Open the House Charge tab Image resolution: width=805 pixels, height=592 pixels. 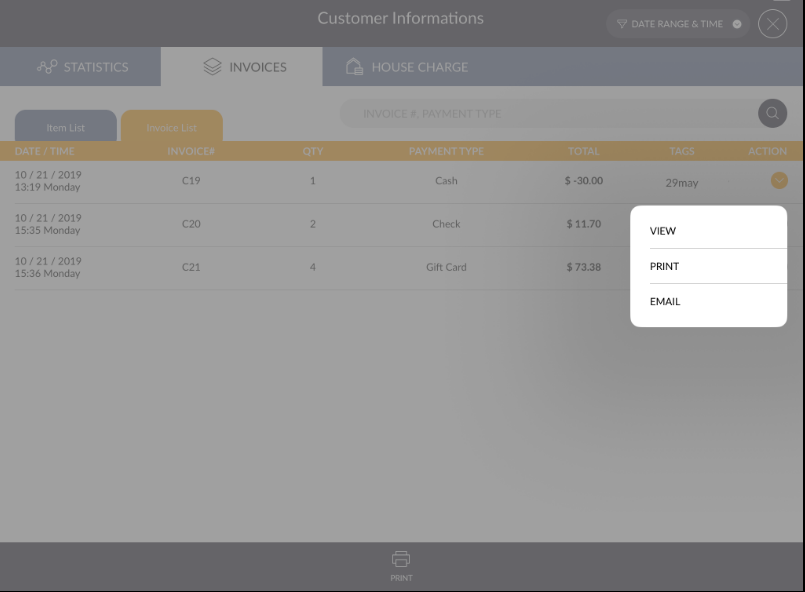(x=406, y=67)
